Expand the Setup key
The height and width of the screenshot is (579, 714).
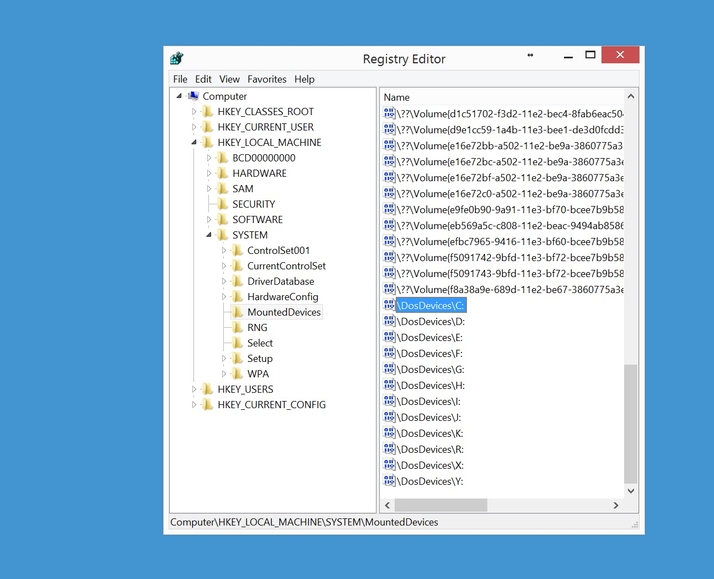click(224, 359)
